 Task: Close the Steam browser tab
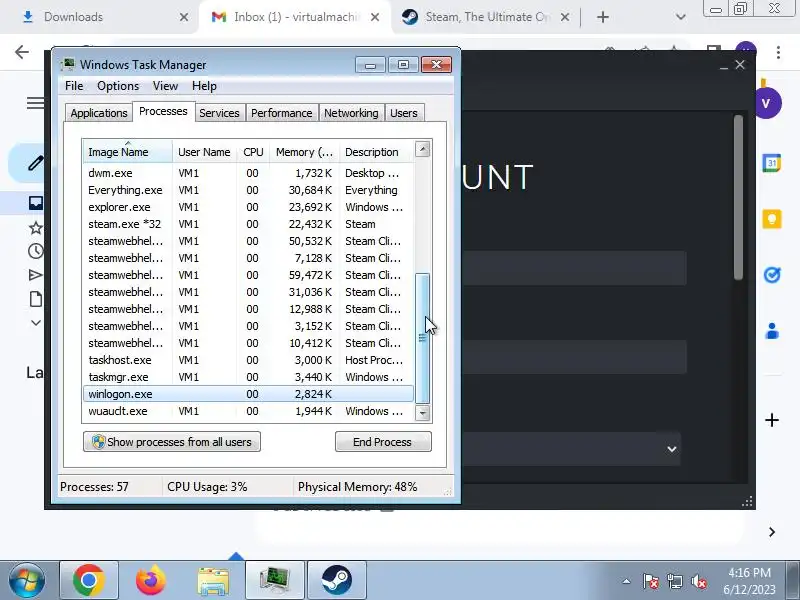(565, 17)
